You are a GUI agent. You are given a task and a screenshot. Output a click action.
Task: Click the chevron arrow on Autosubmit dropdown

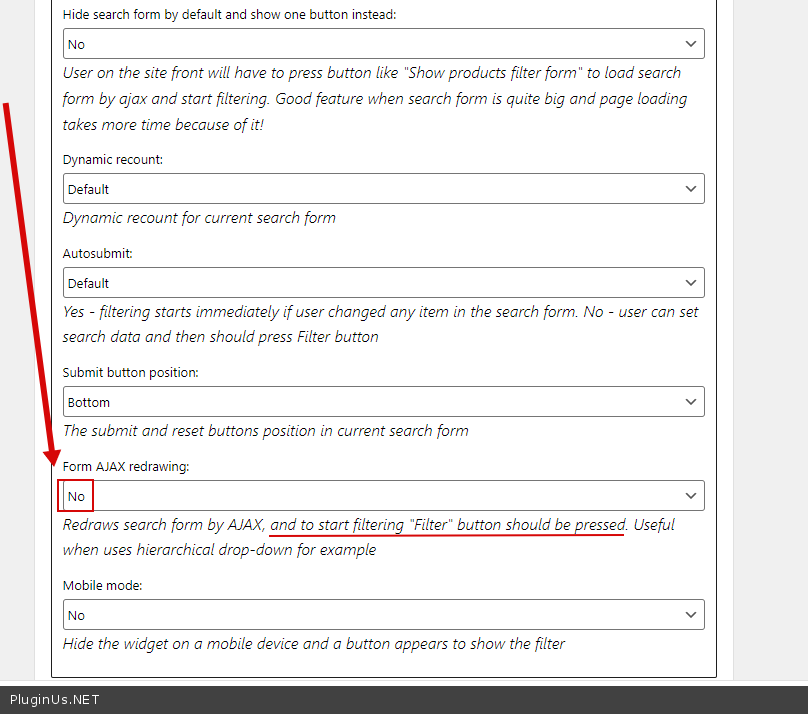[690, 283]
